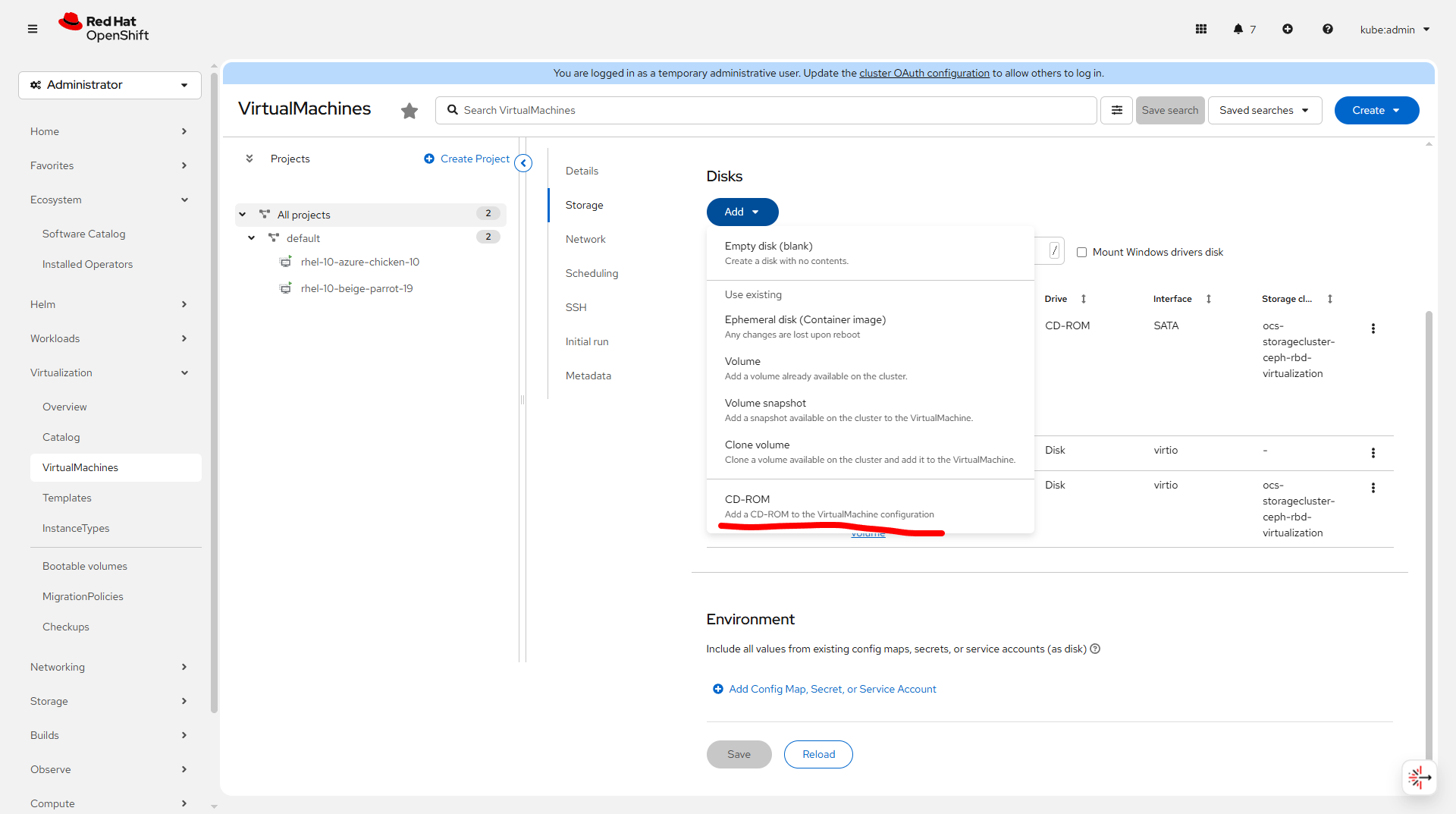This screenshot has width=1456, height=814.
Task: Switch to the Scheduling tab
Action: (x=591, y=273)
